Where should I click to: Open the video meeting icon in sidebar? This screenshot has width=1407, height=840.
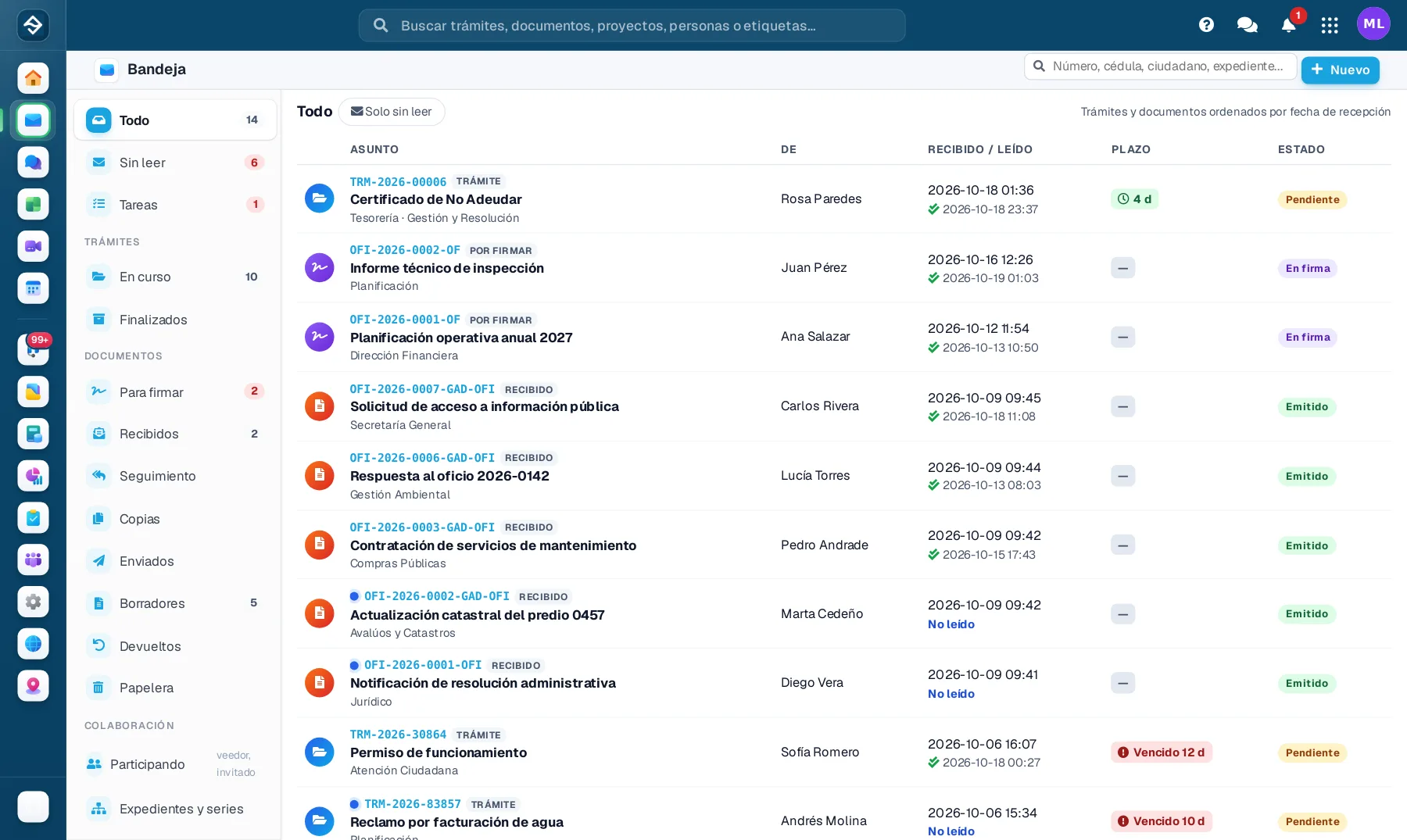pos(33,246)
